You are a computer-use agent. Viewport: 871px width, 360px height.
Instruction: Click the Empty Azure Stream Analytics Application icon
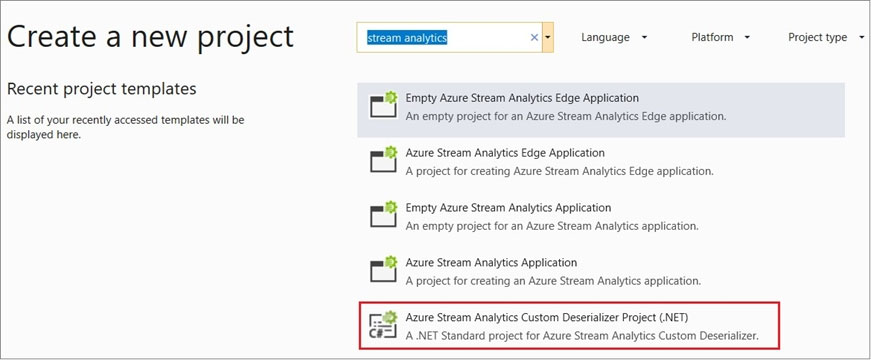coord(384,214)
